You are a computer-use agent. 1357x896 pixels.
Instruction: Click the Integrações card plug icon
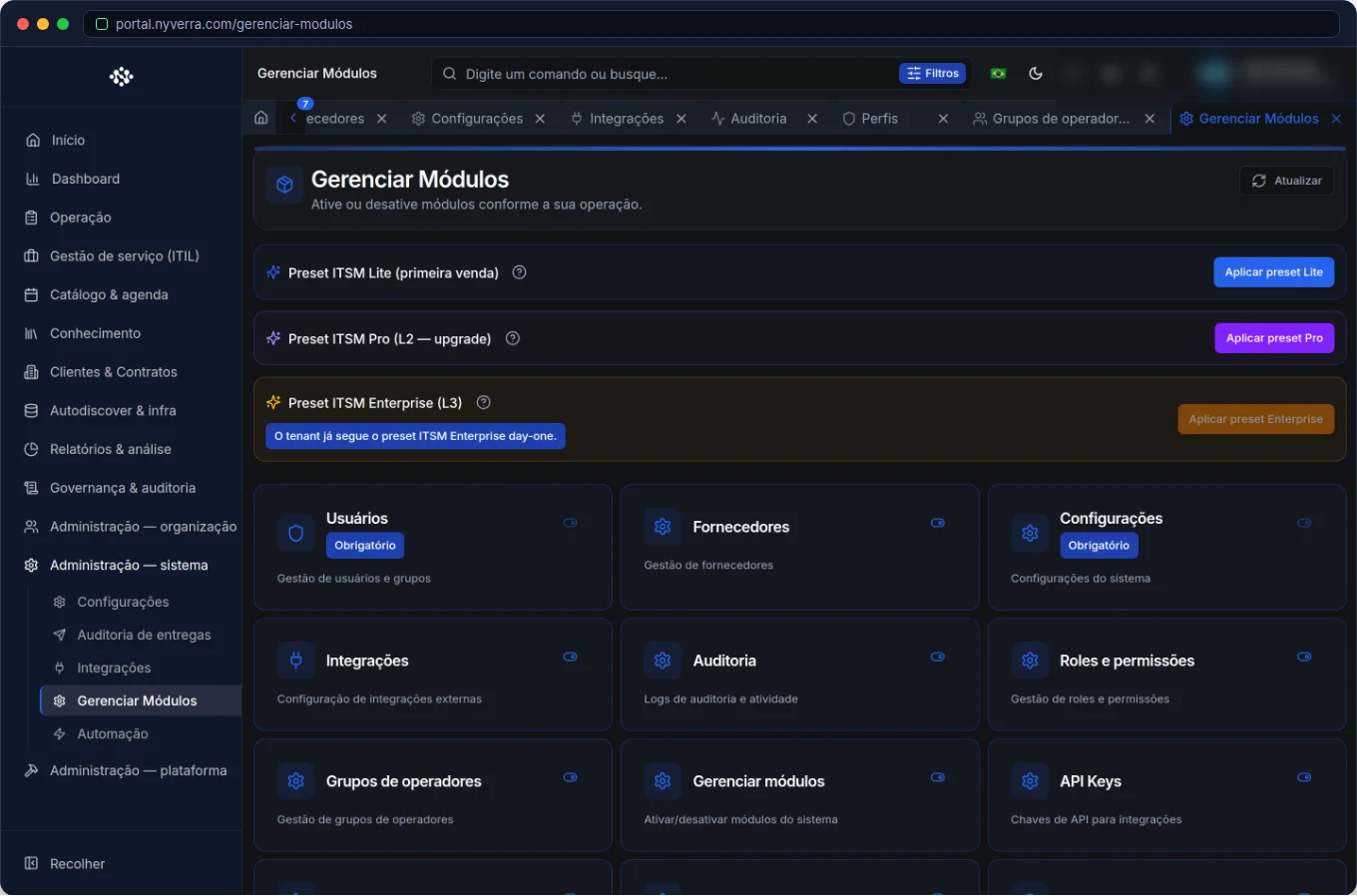click(295, 661)
